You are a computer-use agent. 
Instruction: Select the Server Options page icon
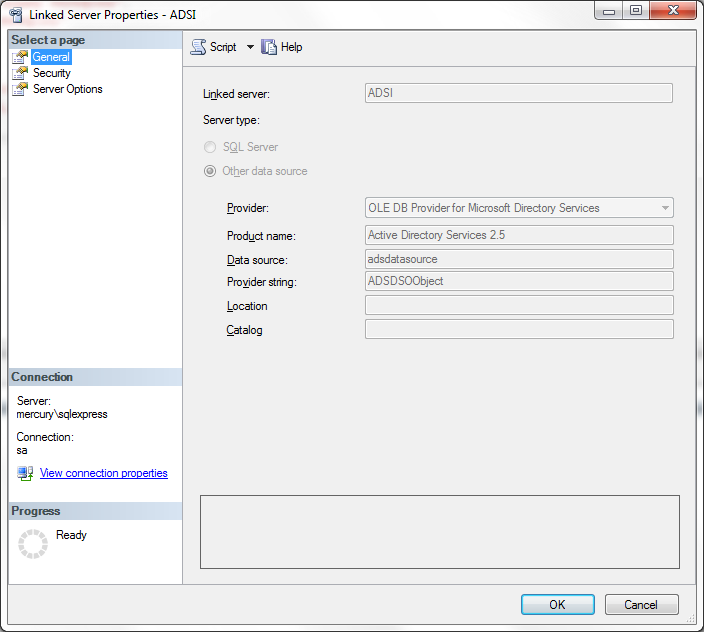pyautogui.click(x=20, y=89)
